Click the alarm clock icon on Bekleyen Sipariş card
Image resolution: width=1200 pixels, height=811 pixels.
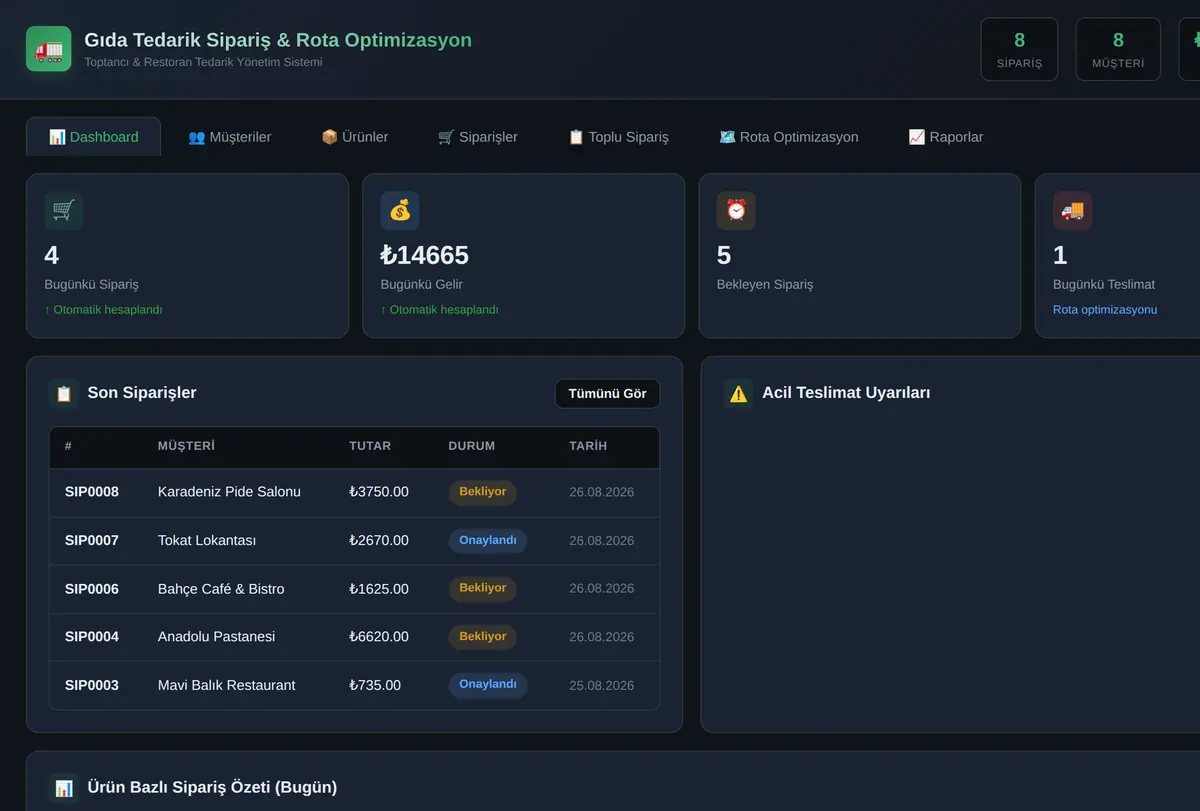pos(736,211)
